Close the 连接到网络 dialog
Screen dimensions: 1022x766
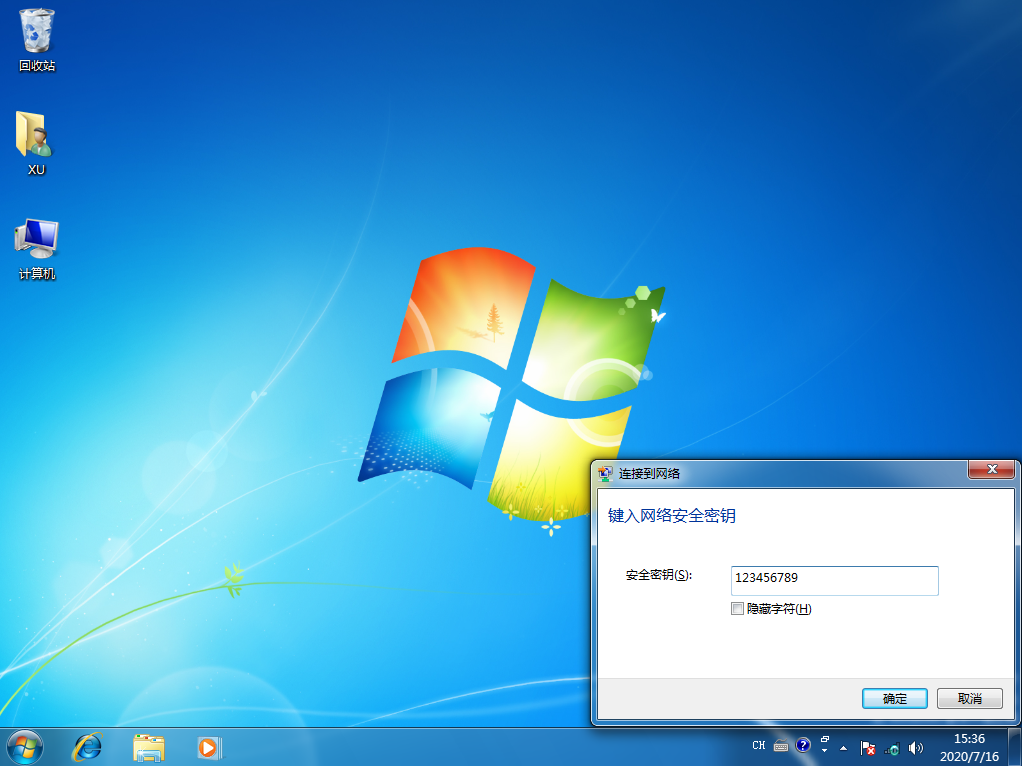pyautogui.click(x=992, y=469)
